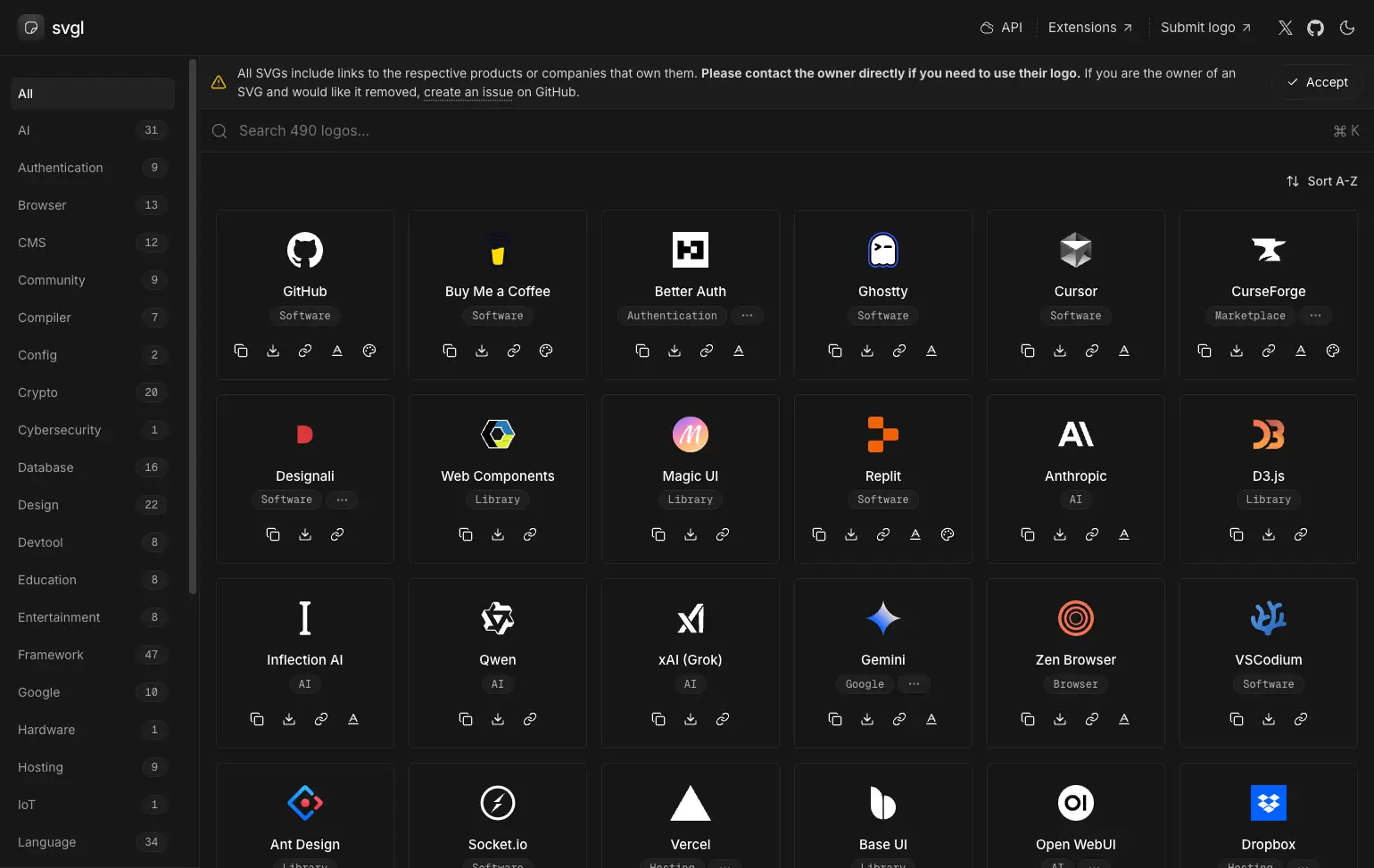Image resolution: width=1374 pixels, height=868 pixels.
Task: Expand more categories on Gemini card
Action: tap(914, 684)
